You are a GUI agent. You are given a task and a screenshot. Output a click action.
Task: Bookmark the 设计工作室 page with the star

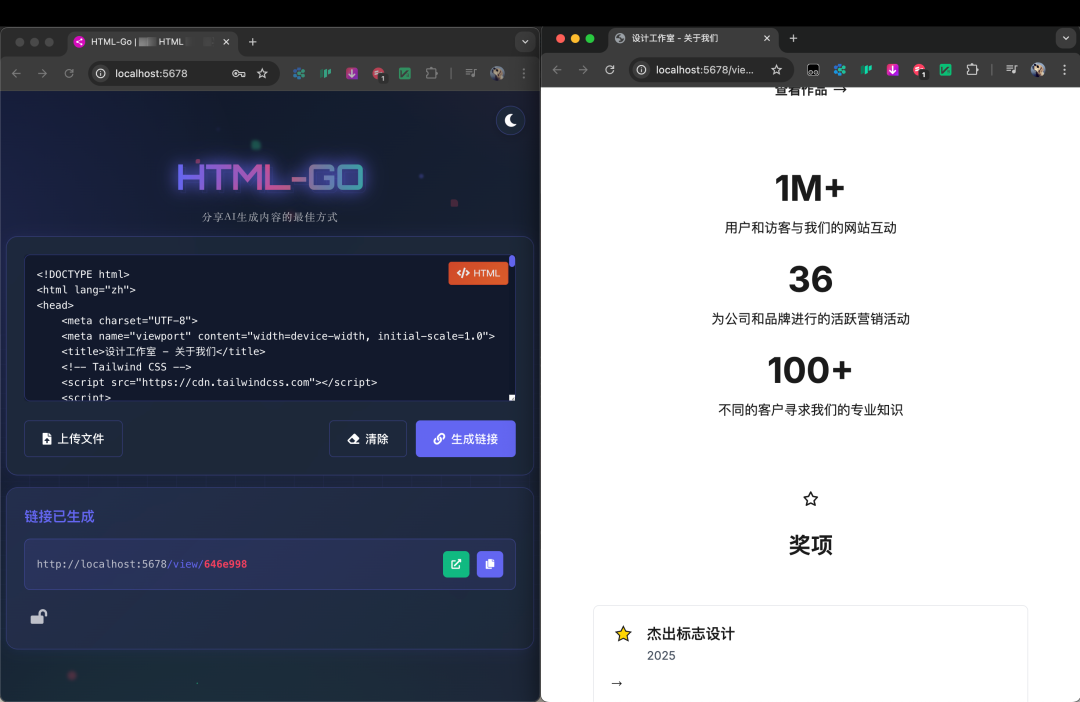(x=776, y=70)
